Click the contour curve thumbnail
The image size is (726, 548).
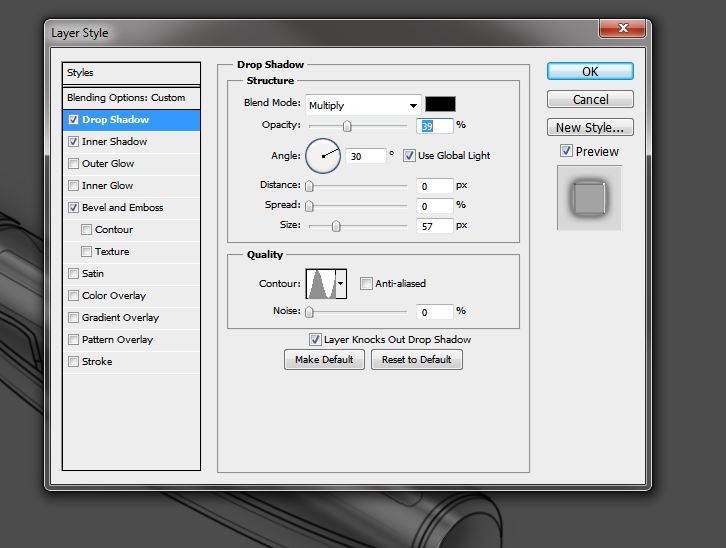tap(321, 284)
